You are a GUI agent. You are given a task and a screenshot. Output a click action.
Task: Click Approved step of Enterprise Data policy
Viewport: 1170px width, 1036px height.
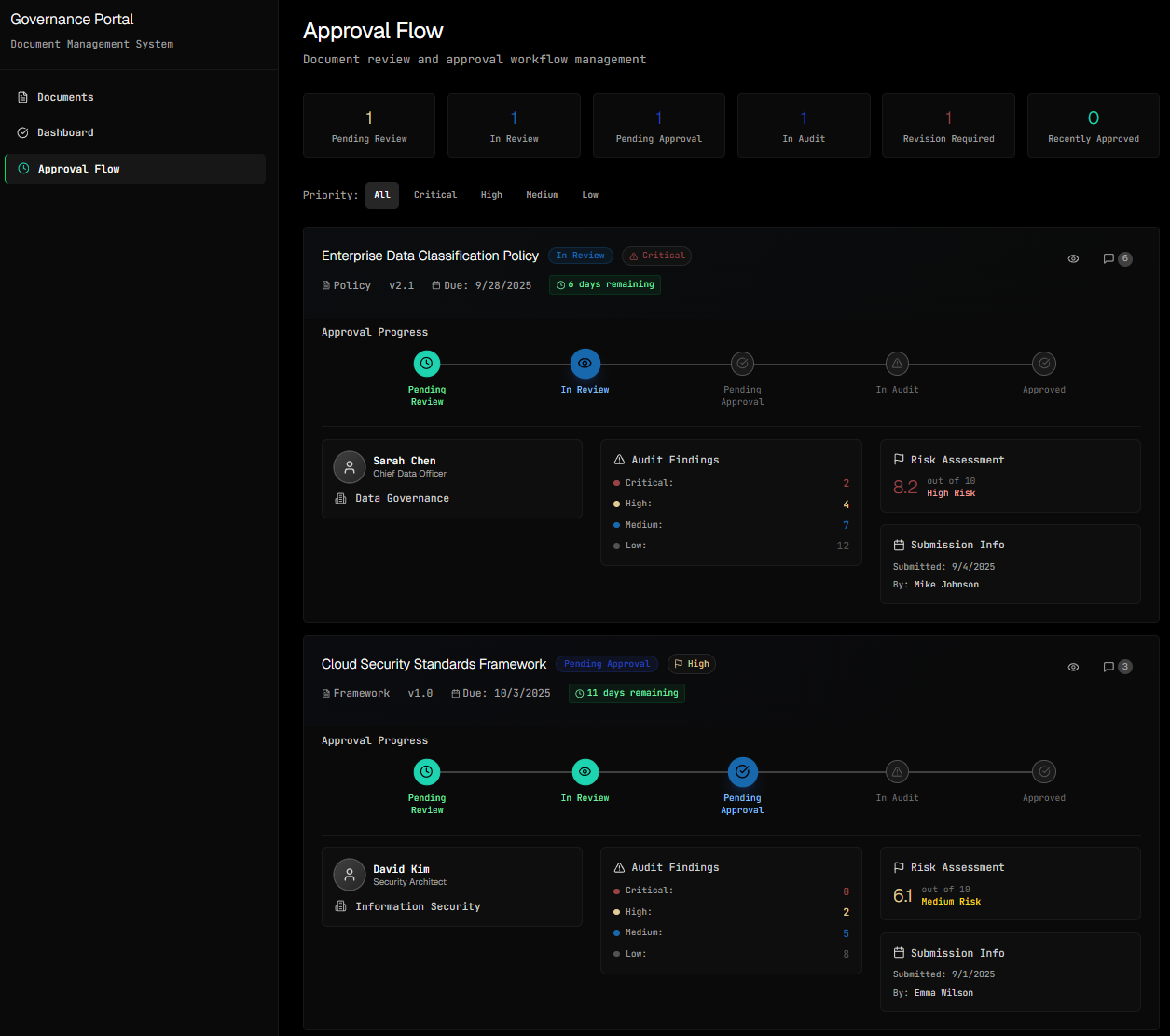click(1044, 364)
